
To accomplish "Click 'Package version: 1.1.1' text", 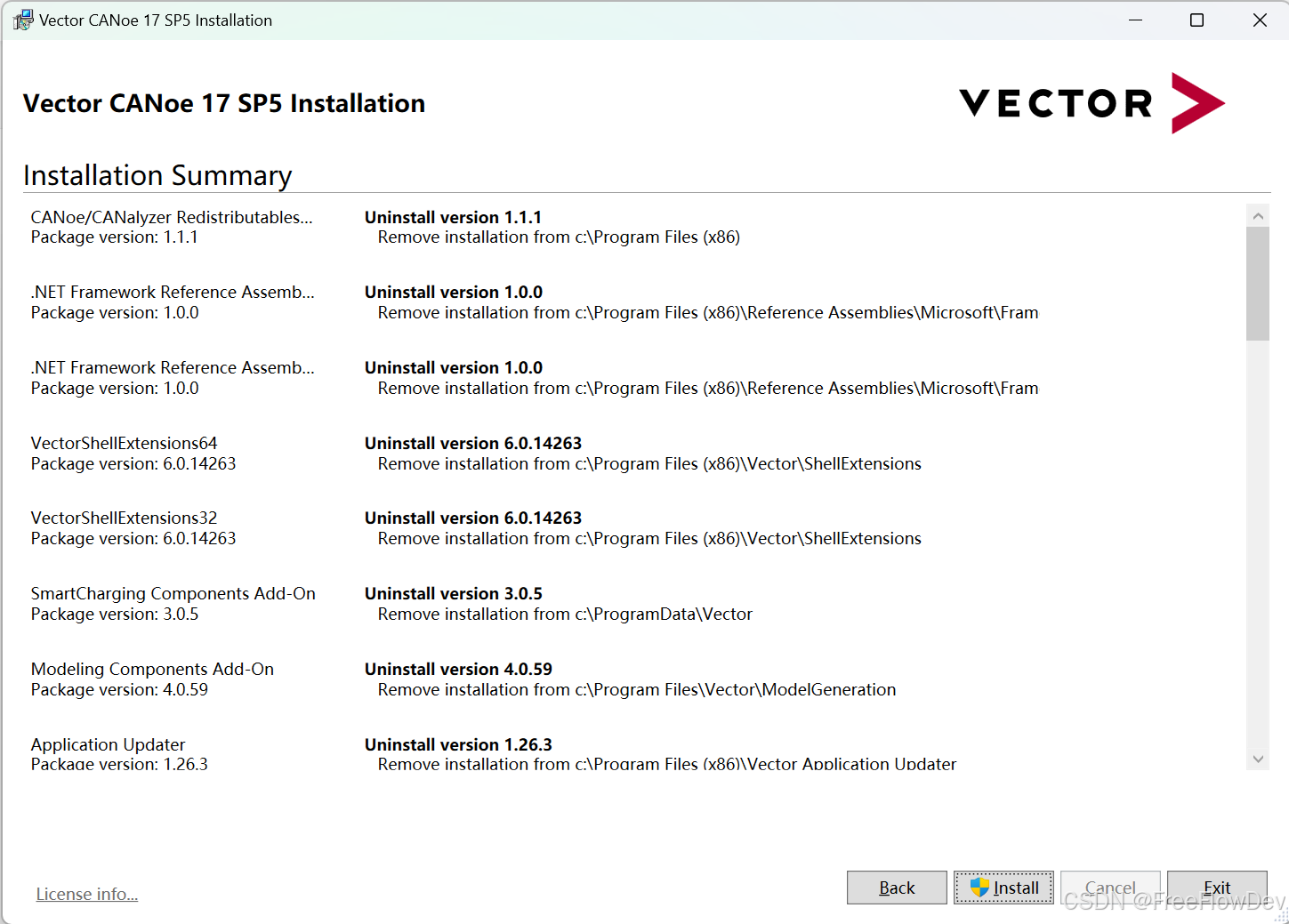I will point(114,237).
